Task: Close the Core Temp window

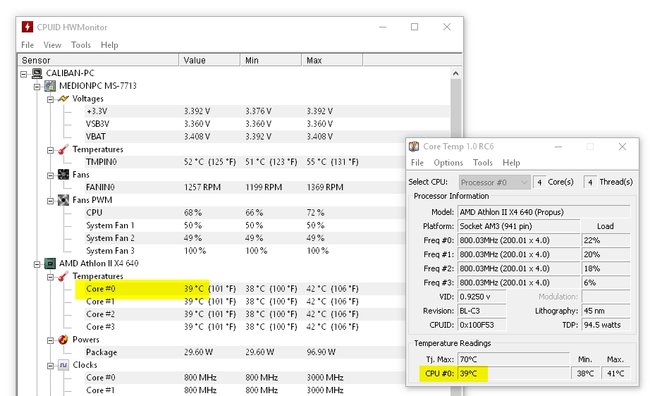Action: pos(622,146)
